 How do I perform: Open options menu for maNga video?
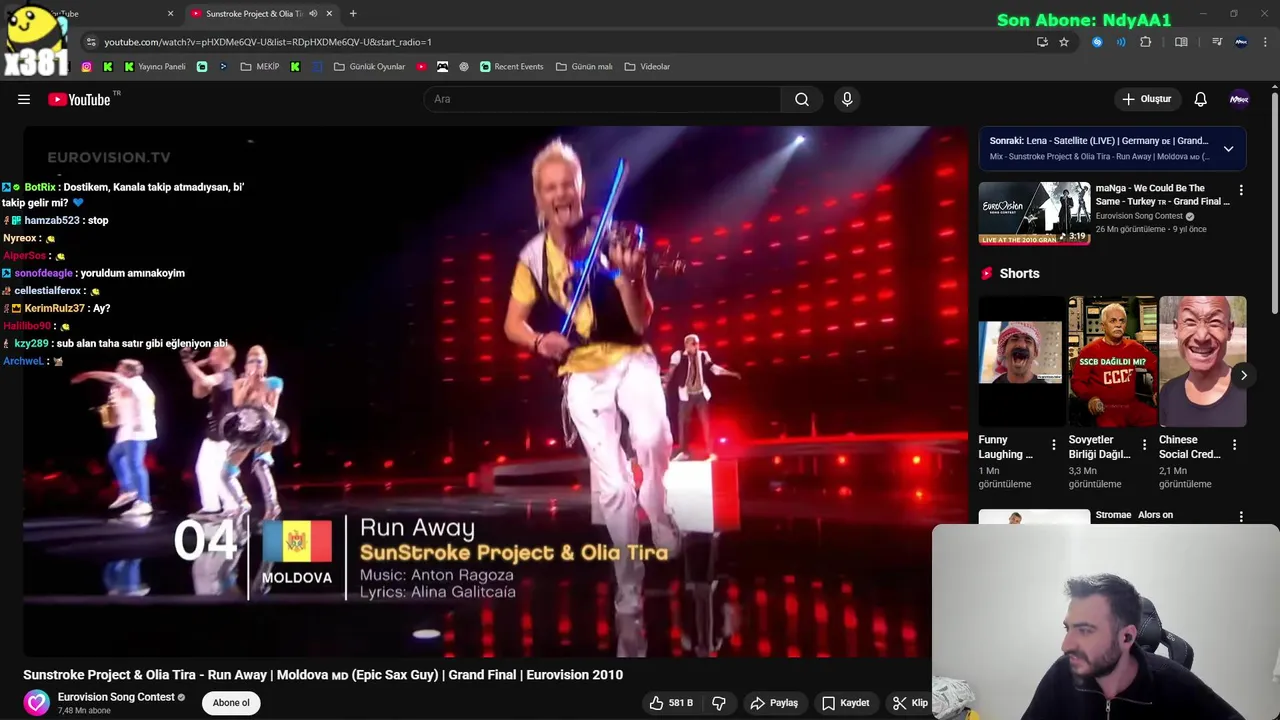click(x=1241, y=190)
